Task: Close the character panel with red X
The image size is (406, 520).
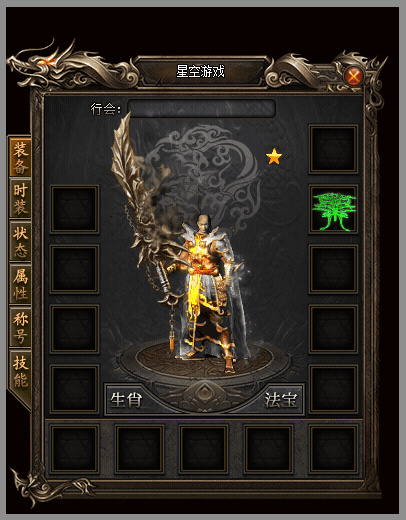Action: click(354, 77)
